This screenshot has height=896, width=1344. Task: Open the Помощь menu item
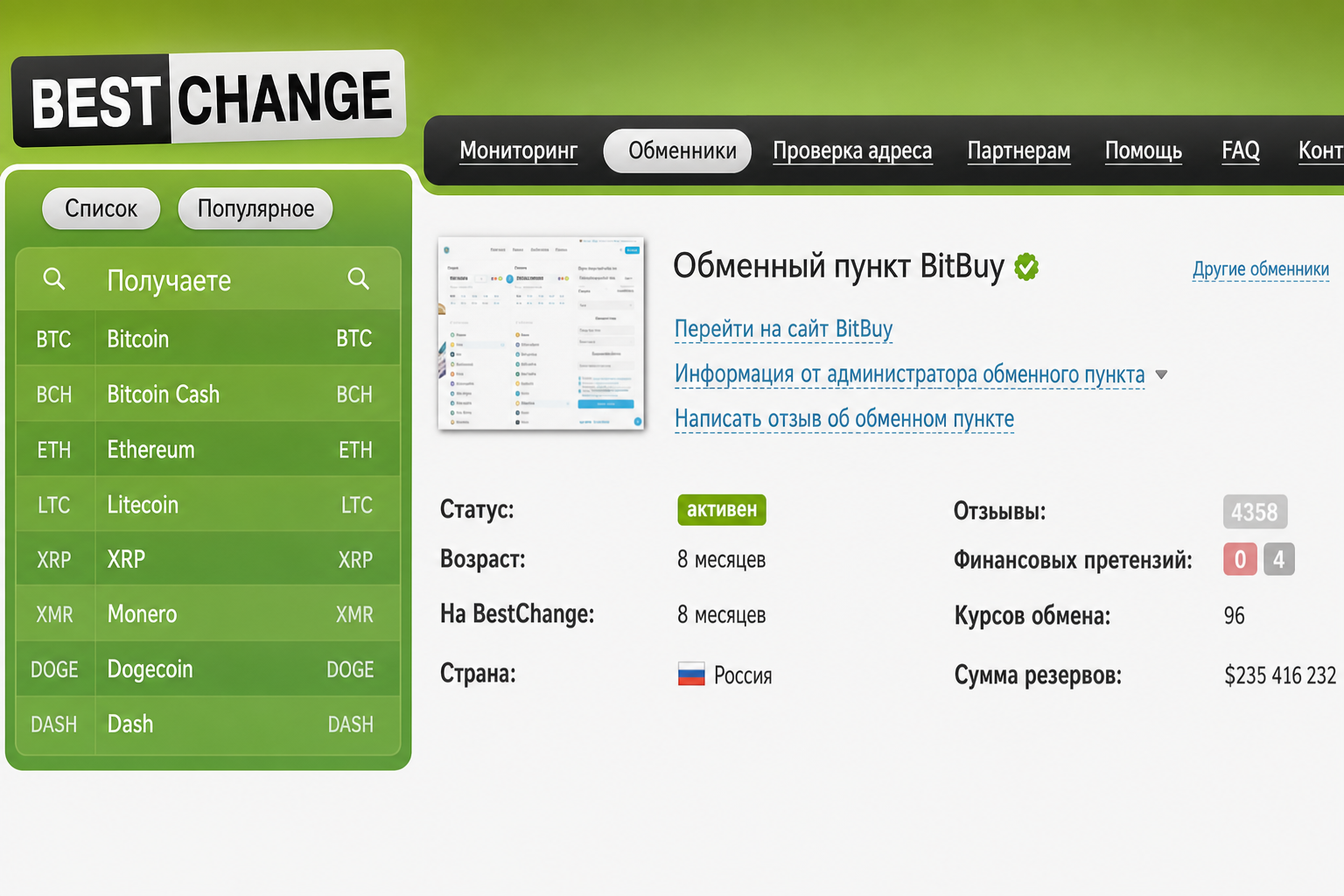coord(1143,150)
